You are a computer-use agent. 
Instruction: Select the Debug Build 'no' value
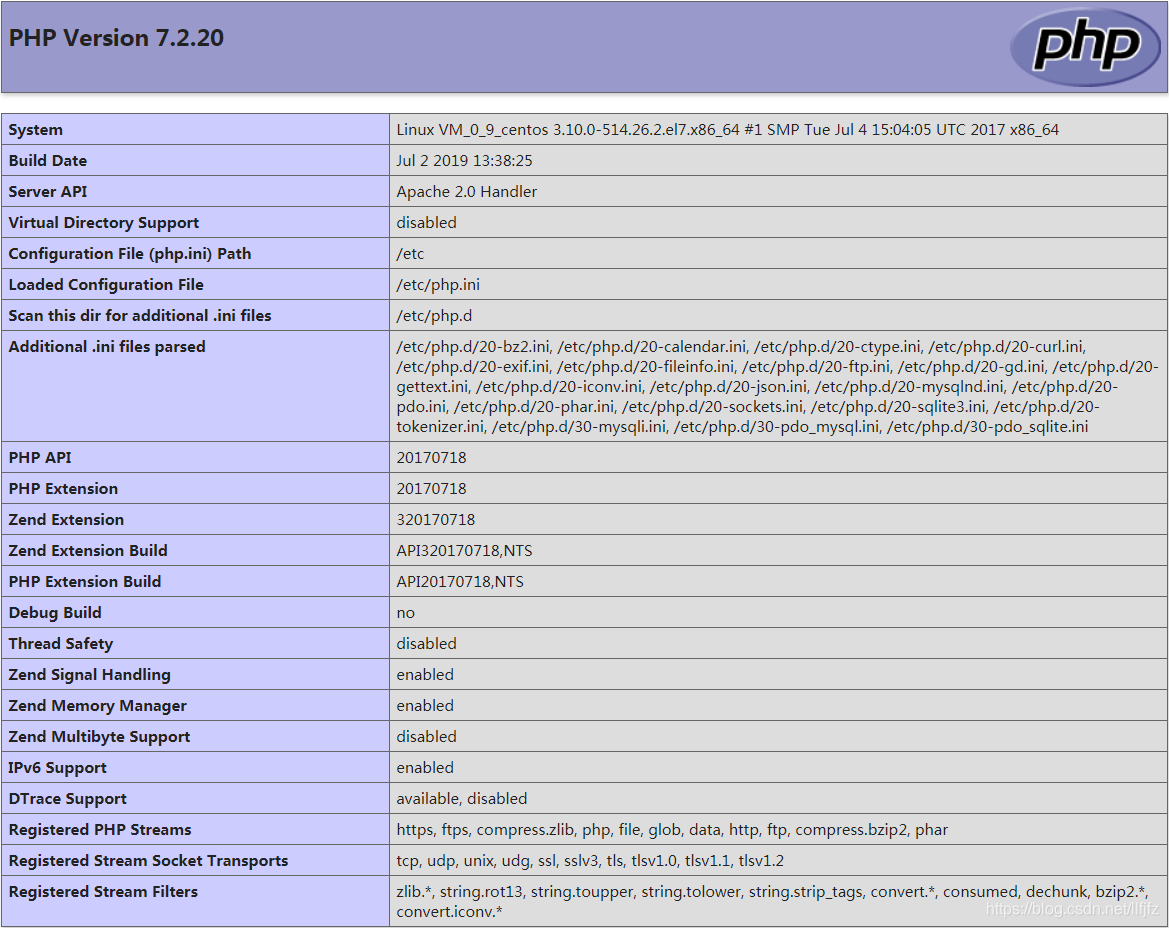tap(406, 613)
